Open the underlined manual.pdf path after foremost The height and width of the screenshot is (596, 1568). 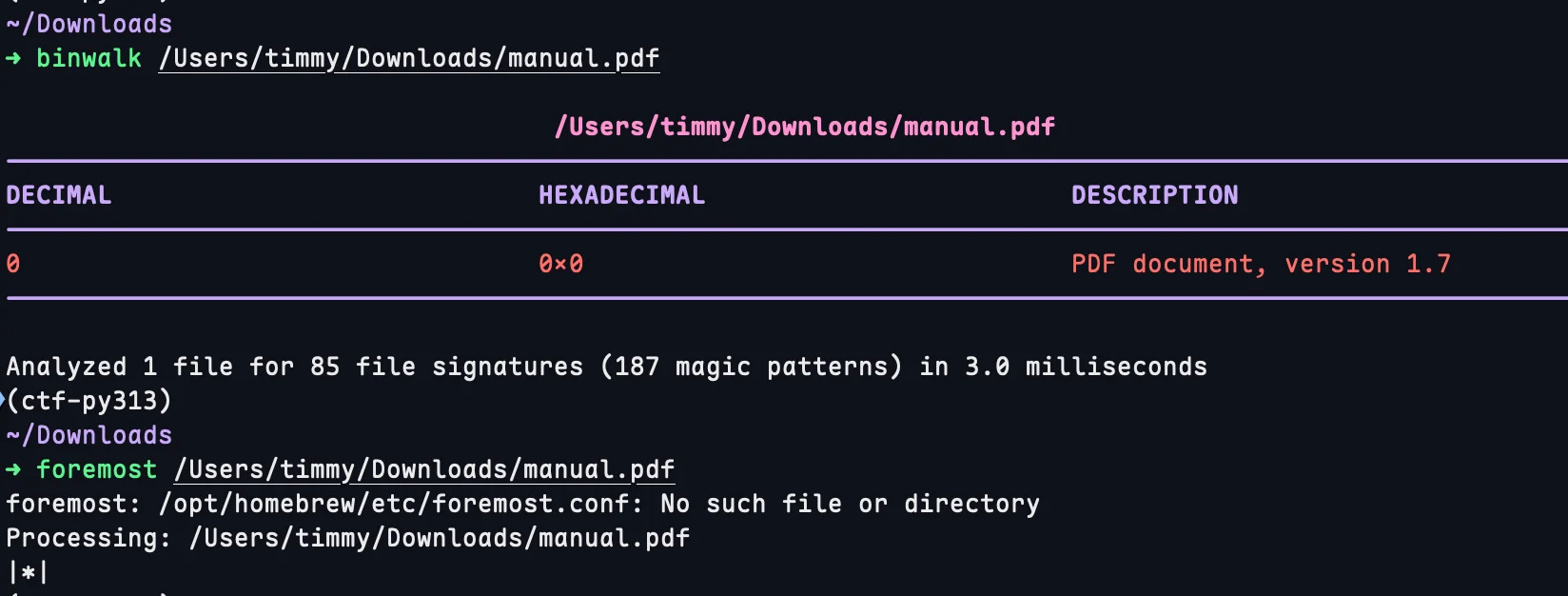424,470
